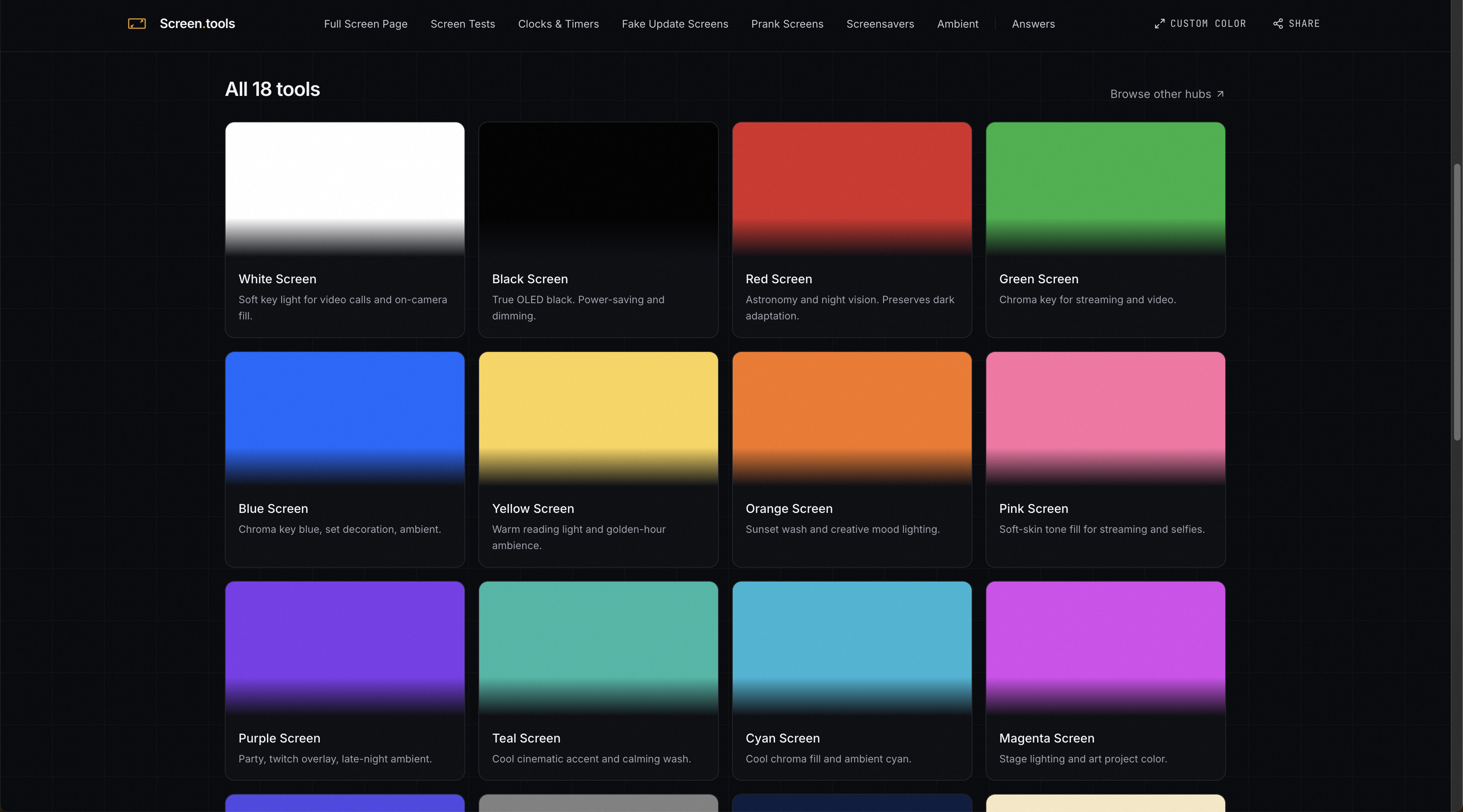1463x812 pixels.
Task: Go to Fake Update Screens
Action: click(x=675, y=24)
